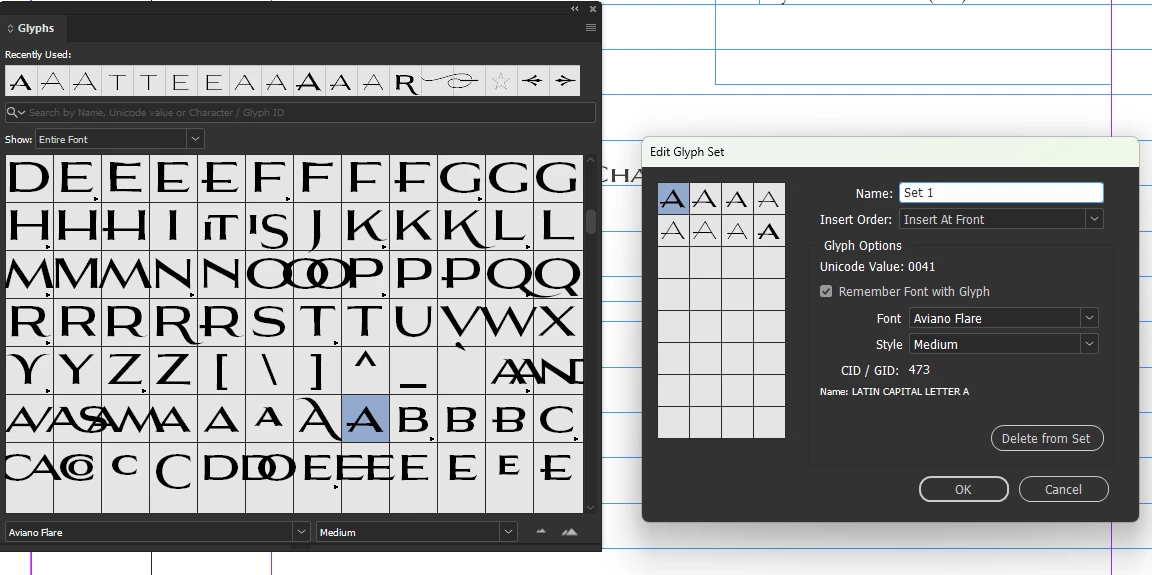This screenshot has height=575, width=1152.
Task: Select the star glyph in Recently Used
Action: tap(500, 81)
